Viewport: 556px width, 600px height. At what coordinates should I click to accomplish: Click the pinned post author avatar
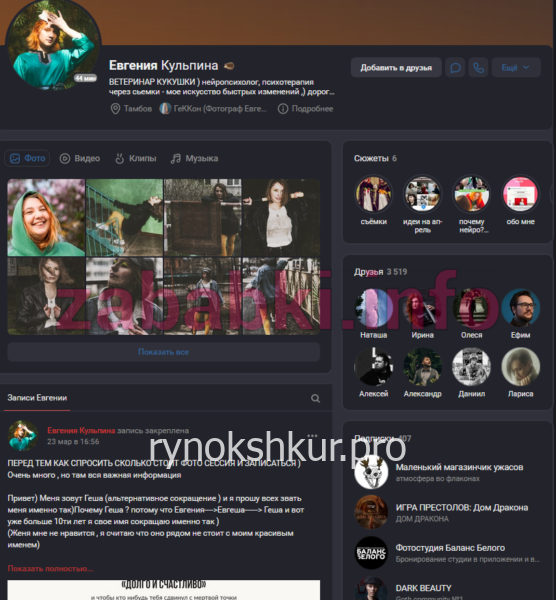pyautogui.click(x=23, y=435)
